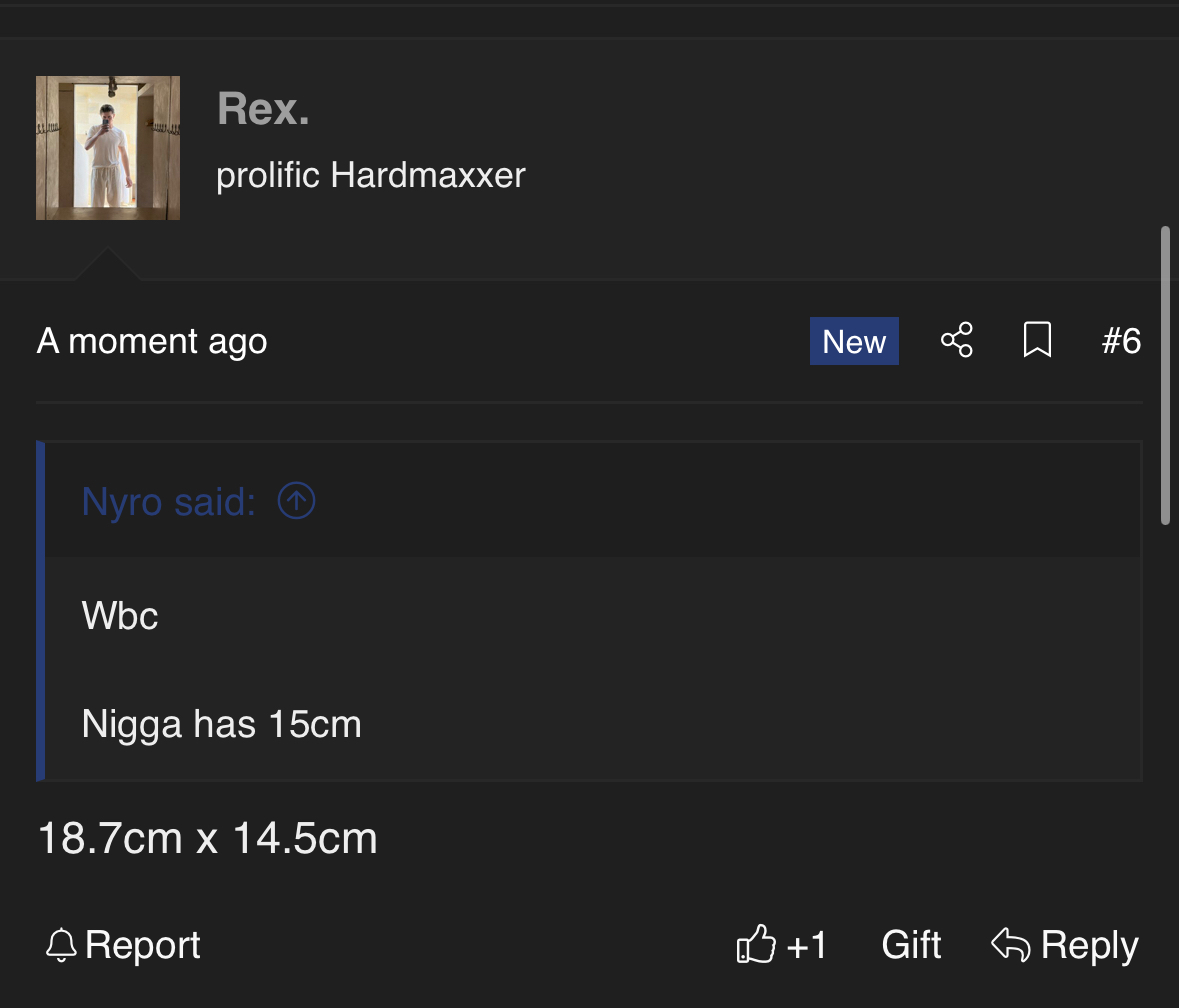This screenshot has height=1008, width=1179.
Task: Click the Report text label
Action: click(142, 945)
